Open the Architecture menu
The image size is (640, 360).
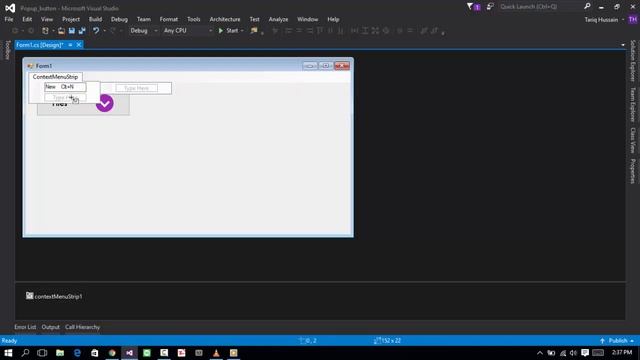coord(225,19)
